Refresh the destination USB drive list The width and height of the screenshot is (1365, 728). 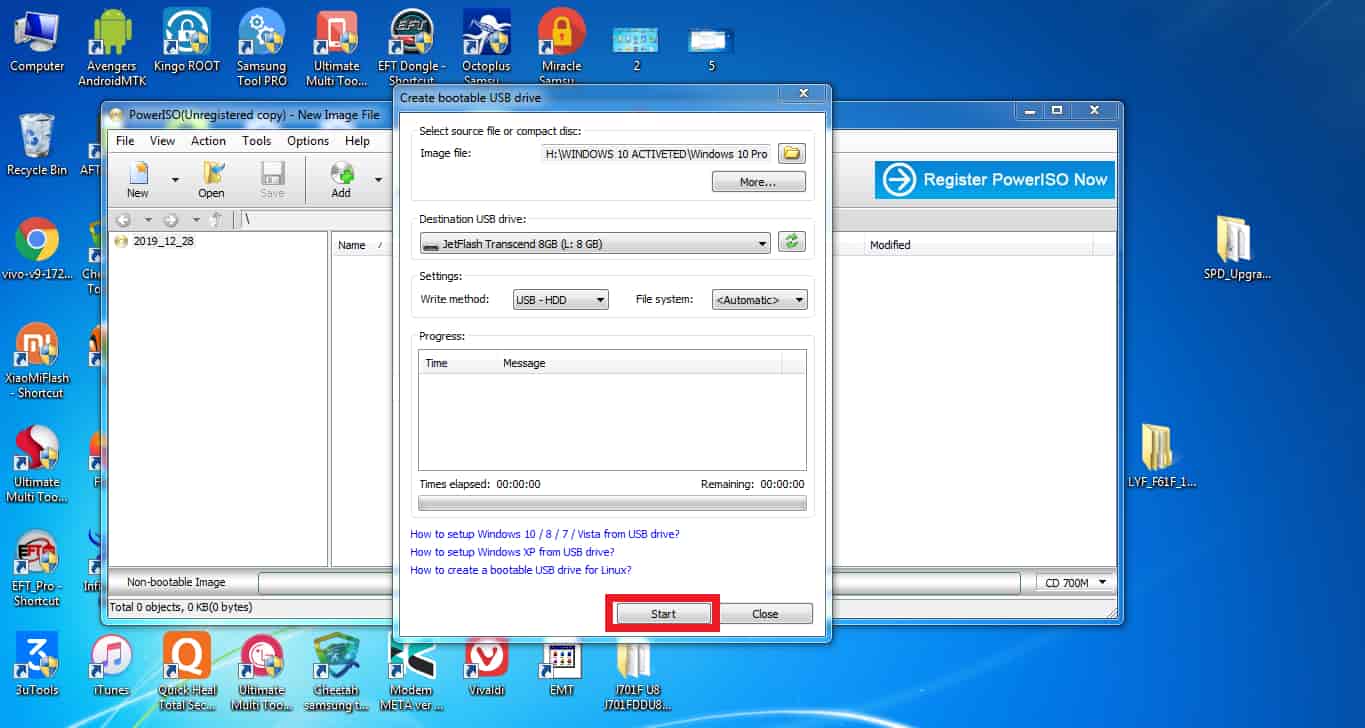[x=791, y=241]
